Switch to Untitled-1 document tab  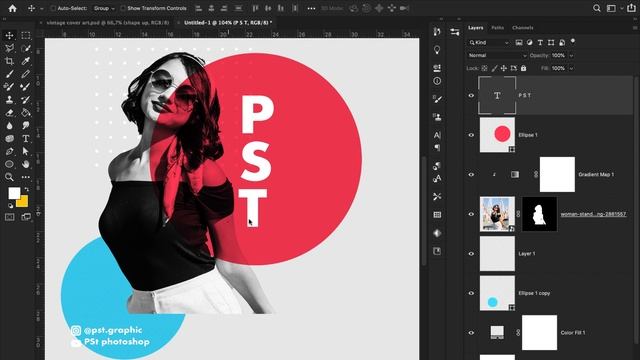point(228,23)
